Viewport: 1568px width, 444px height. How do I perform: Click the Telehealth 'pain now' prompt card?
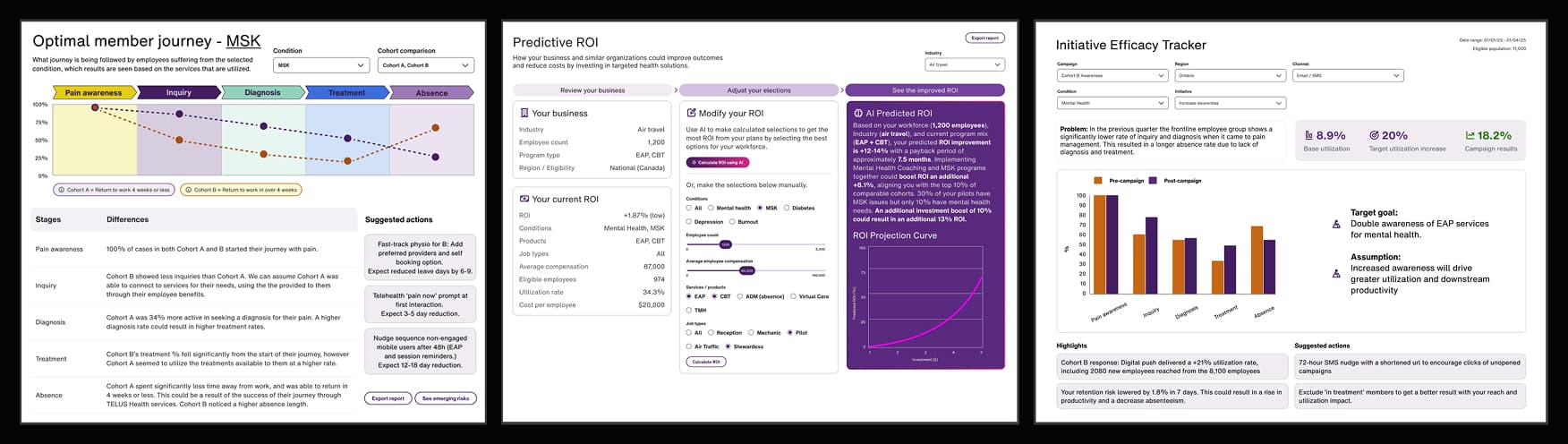click(x=420, y=303)
